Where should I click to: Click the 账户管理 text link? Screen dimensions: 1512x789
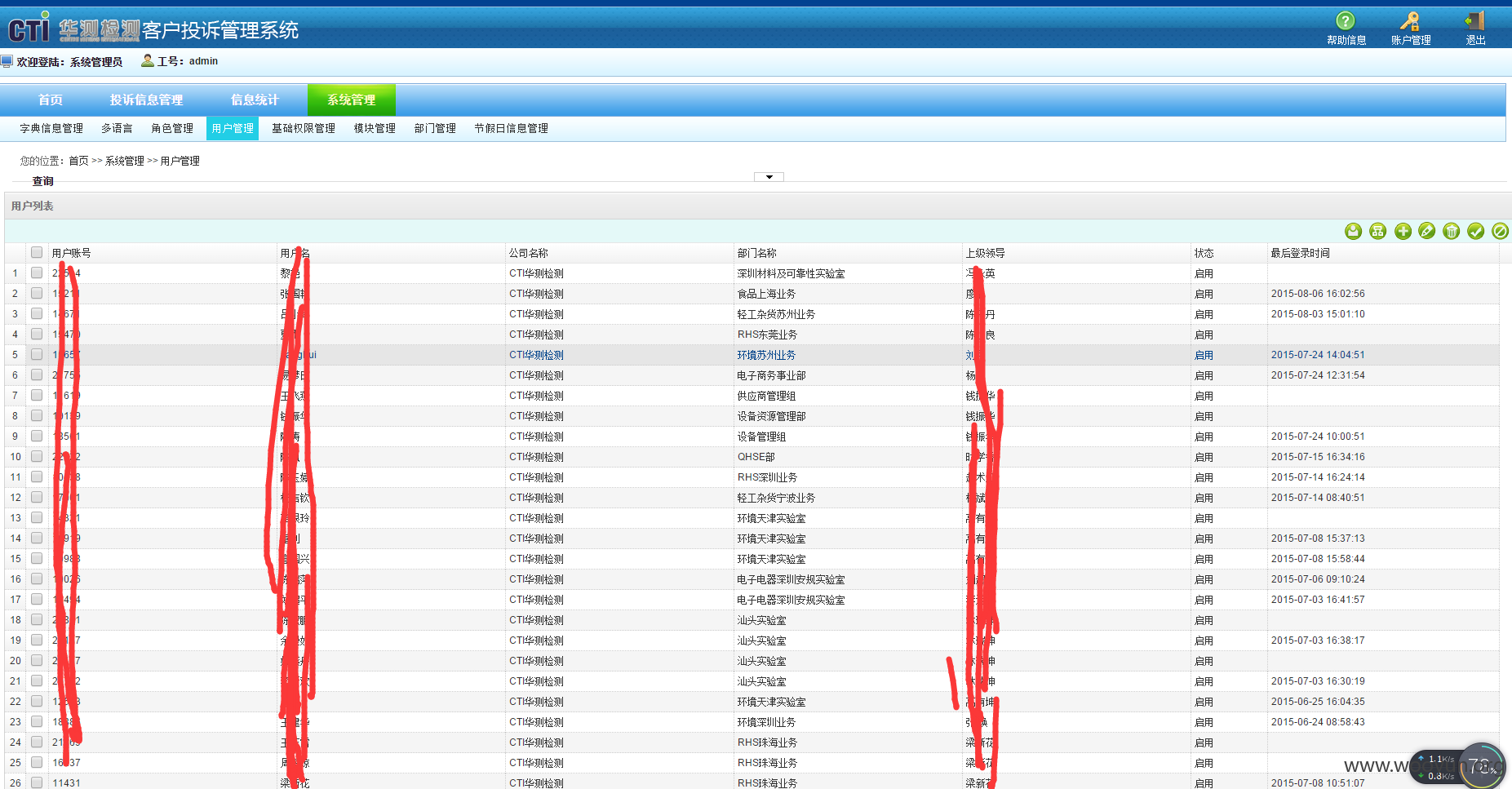(x=1411, y=40)
